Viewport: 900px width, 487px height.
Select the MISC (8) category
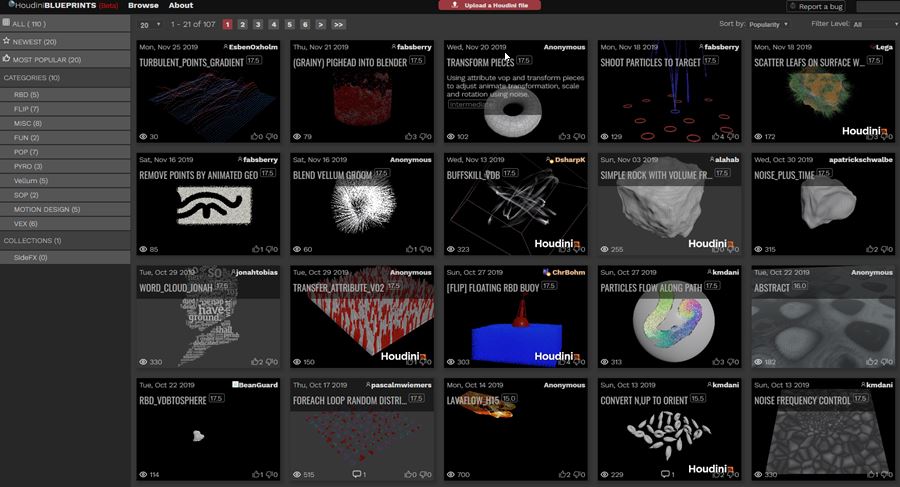pos(65,123)
